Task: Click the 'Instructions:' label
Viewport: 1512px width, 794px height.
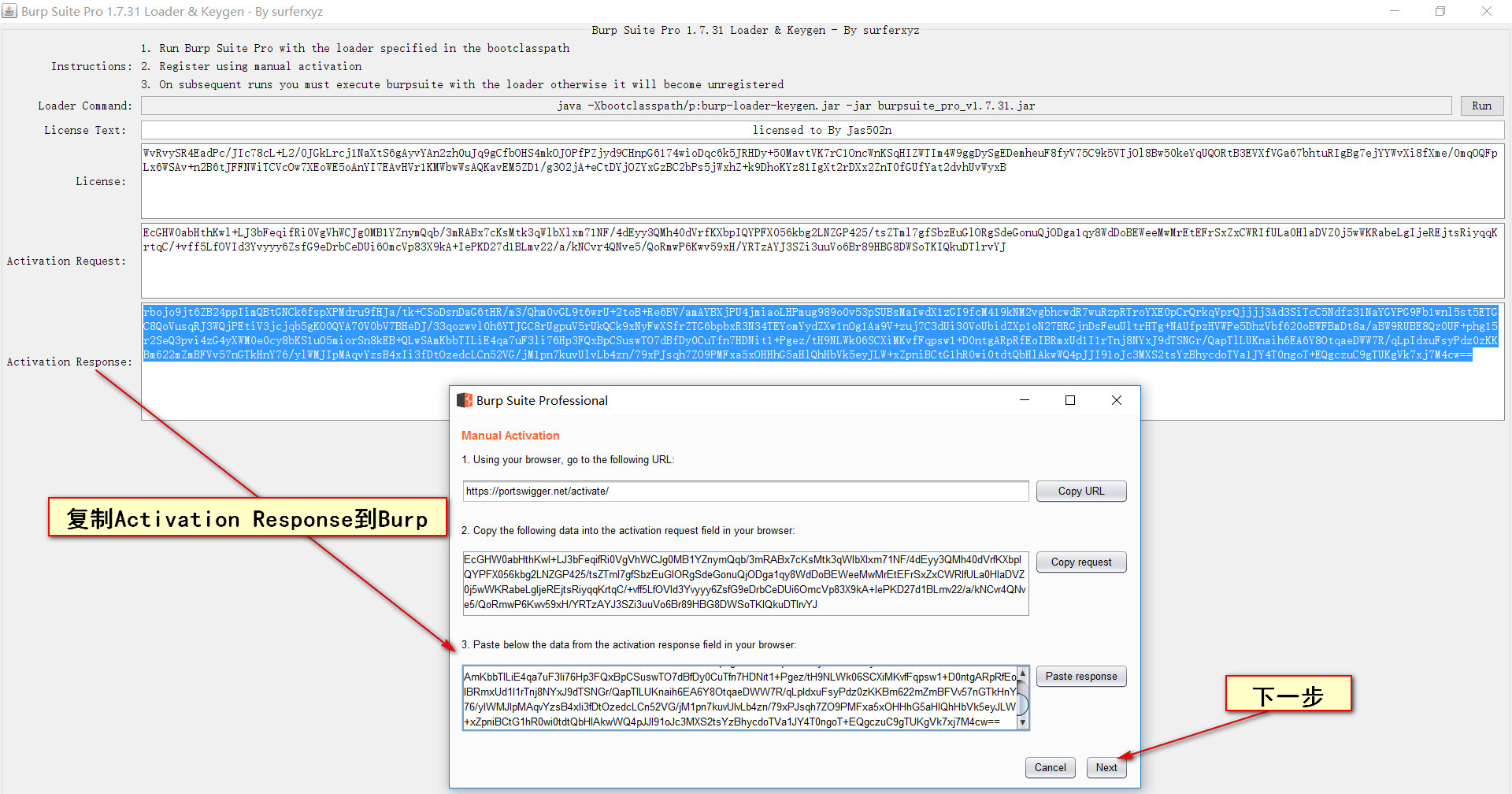Action: click(91, 66)
